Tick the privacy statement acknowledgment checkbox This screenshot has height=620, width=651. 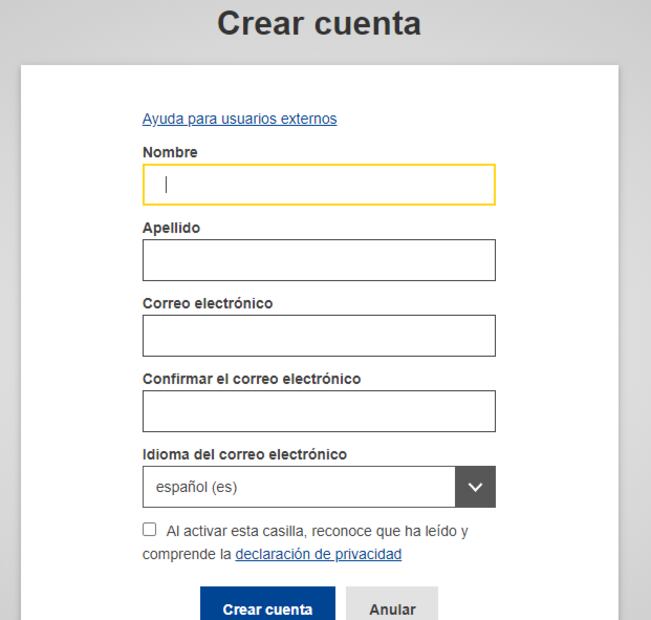click(x=149, y=530)
